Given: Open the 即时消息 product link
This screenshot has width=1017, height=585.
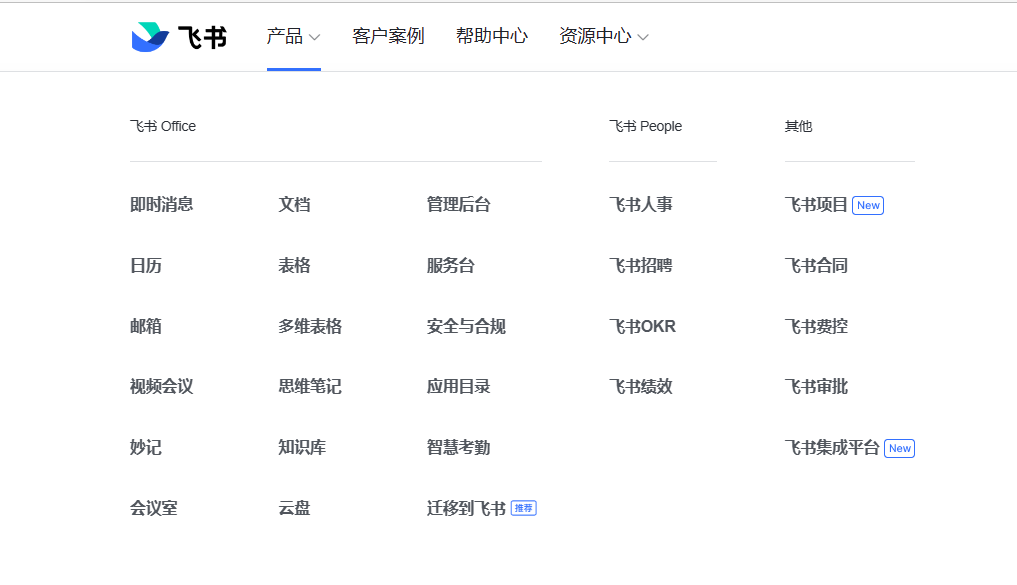Looking at the screenshot, I should pos(162,204).
